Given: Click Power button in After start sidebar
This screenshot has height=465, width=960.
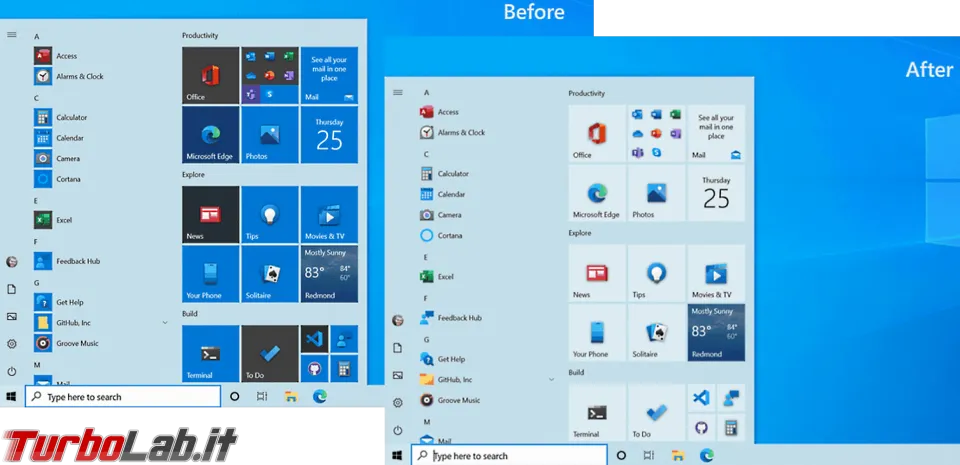Looking at the screenshot, I should 398,430.
